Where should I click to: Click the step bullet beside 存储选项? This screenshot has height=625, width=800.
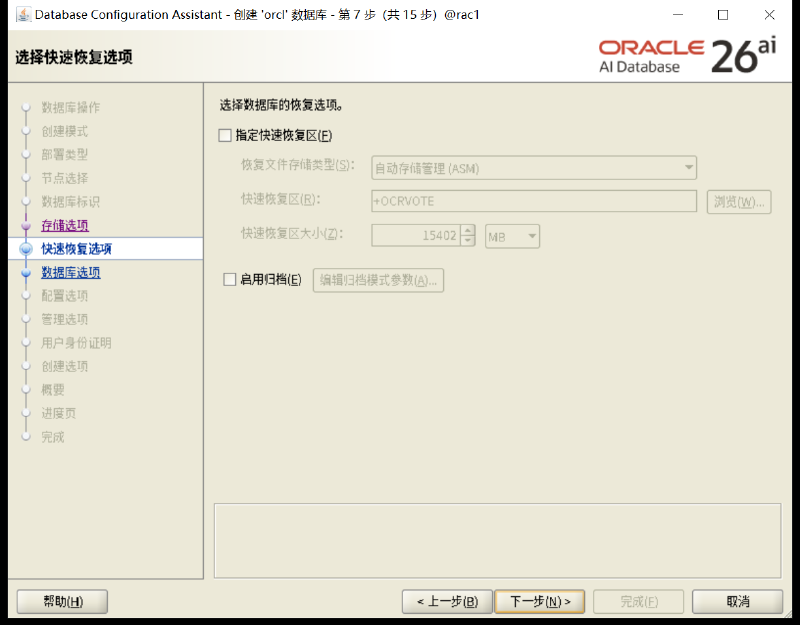26,226
